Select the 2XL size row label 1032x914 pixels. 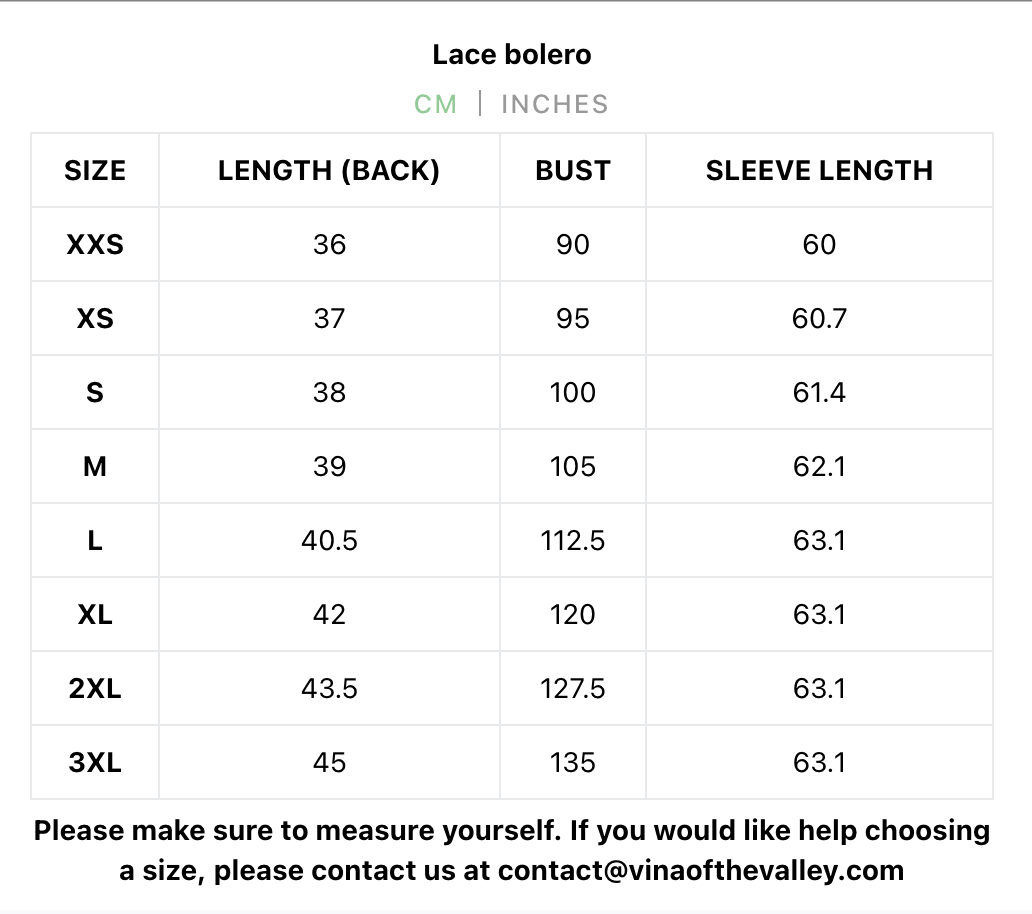point(95,689)
